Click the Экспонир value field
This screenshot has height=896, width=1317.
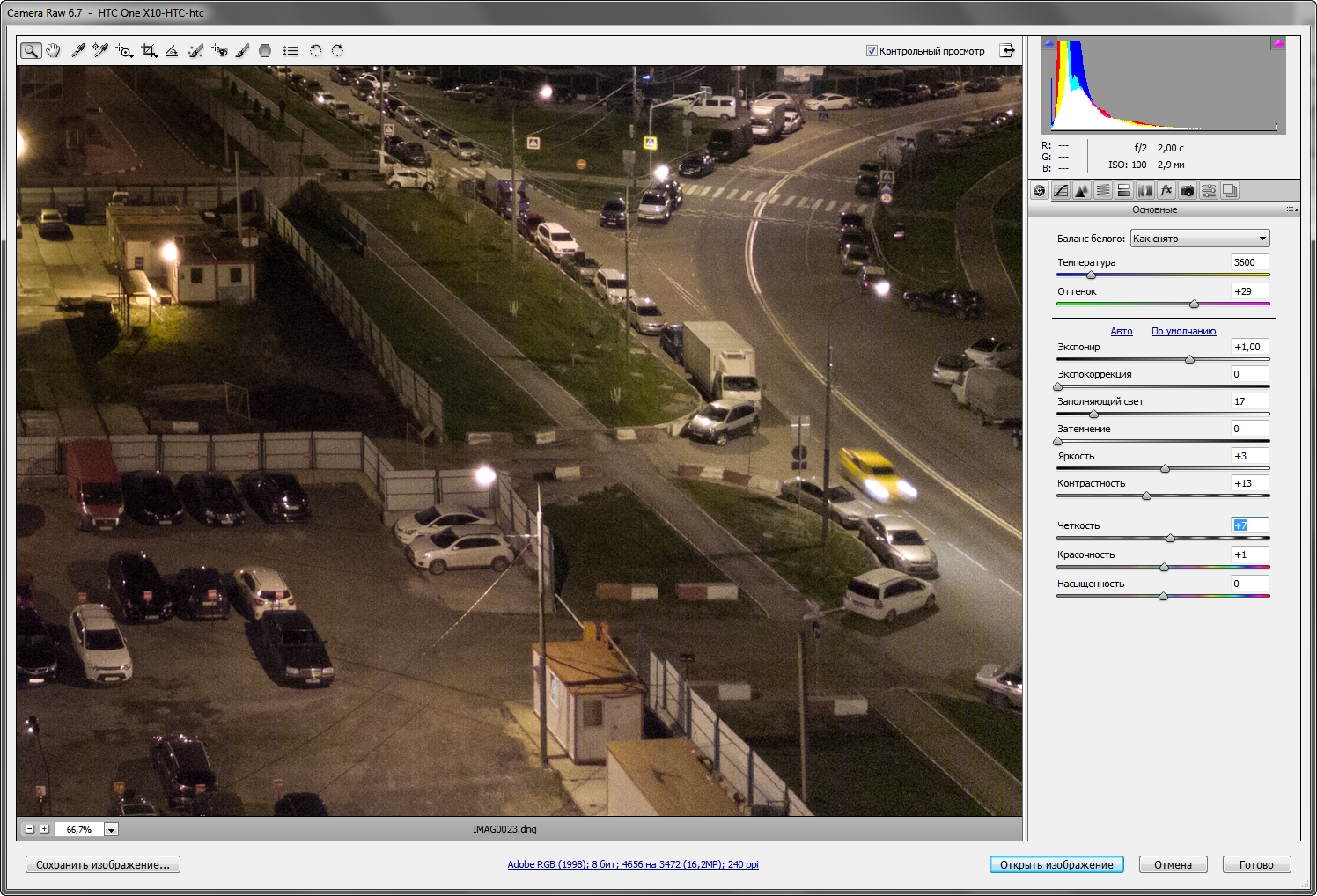[x=1249, y=347]
